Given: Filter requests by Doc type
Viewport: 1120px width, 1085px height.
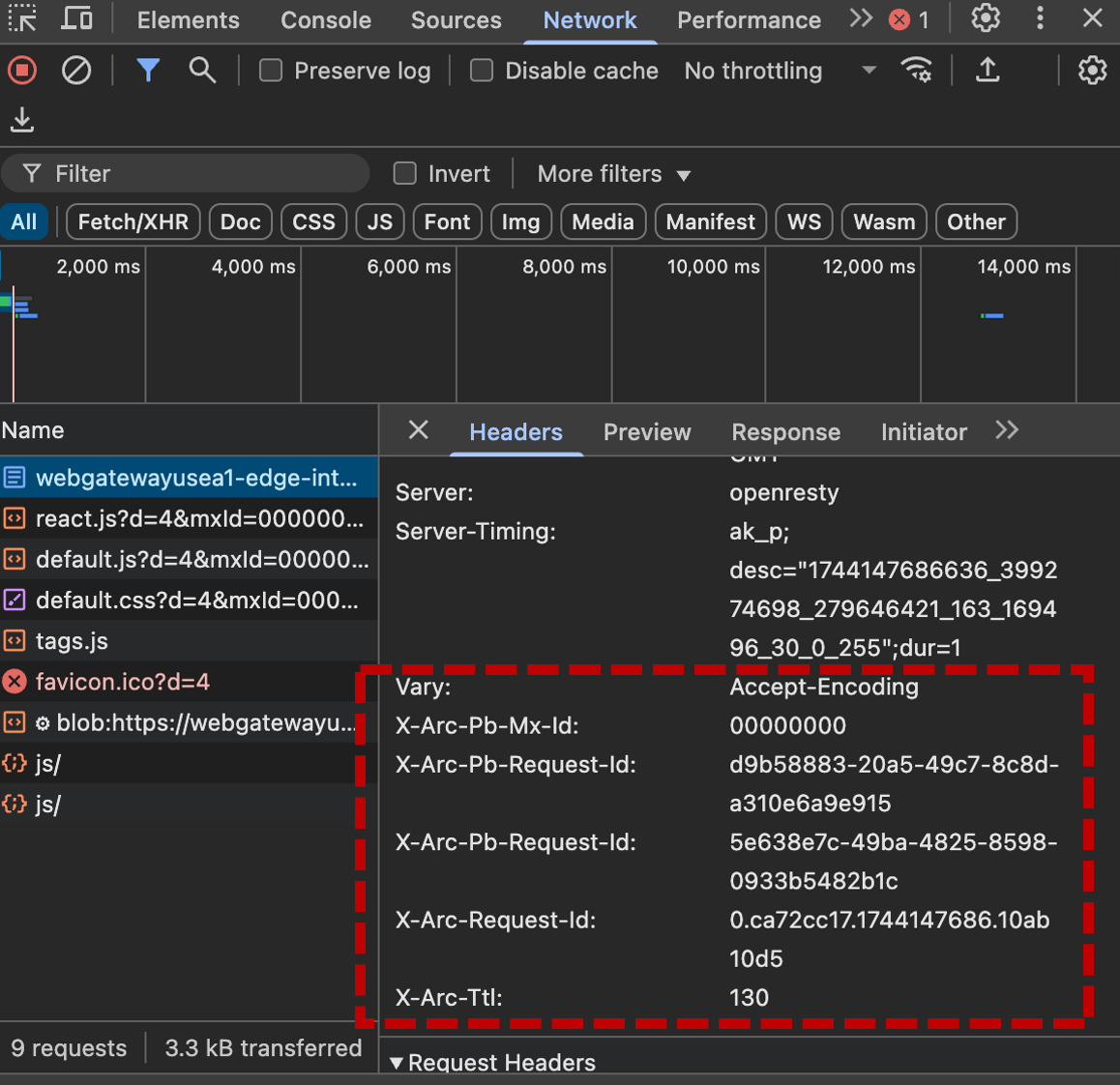Looking at the screenshot, I should (241, 221).
